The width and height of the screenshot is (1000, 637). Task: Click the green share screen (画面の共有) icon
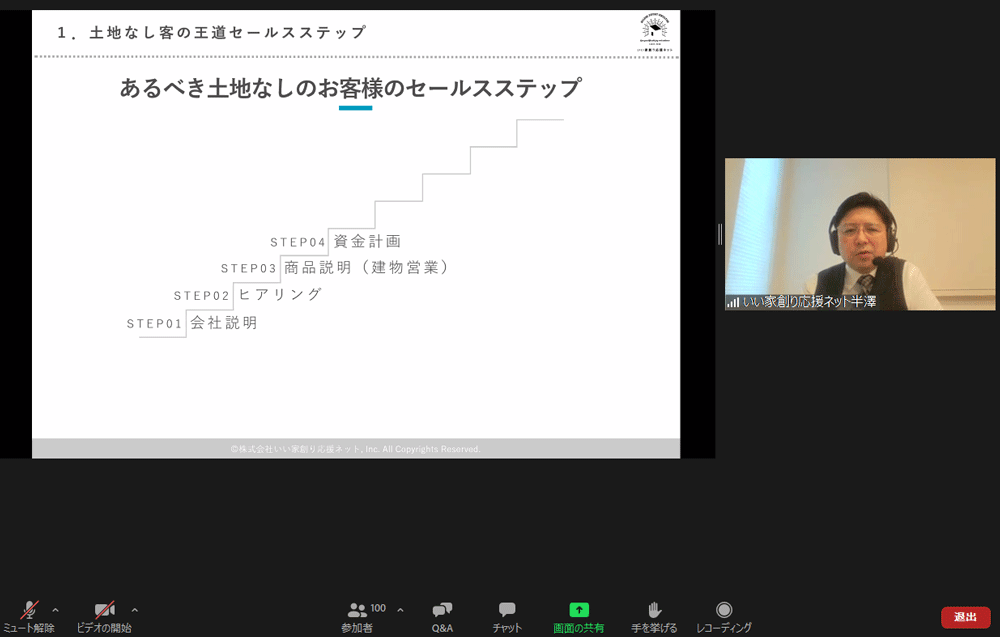pyautogui.click(x=578, y=610)
